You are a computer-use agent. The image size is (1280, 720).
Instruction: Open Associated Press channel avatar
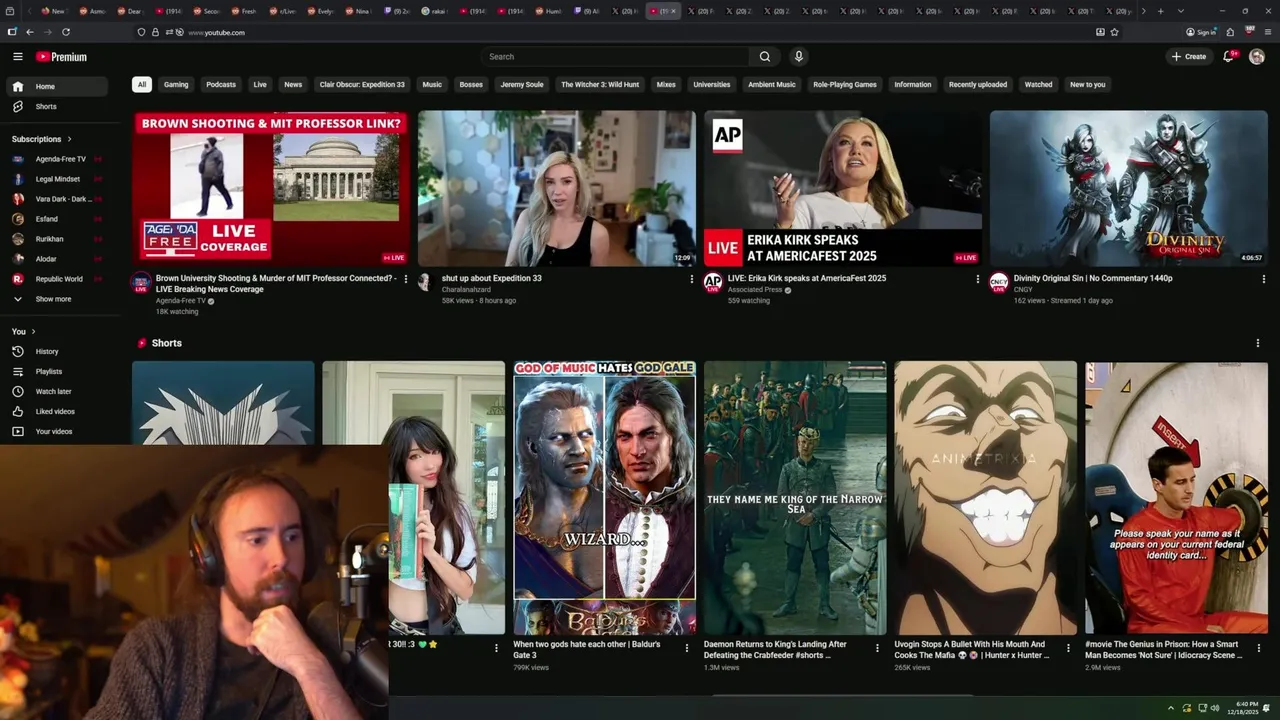click(x=713, y=282)
